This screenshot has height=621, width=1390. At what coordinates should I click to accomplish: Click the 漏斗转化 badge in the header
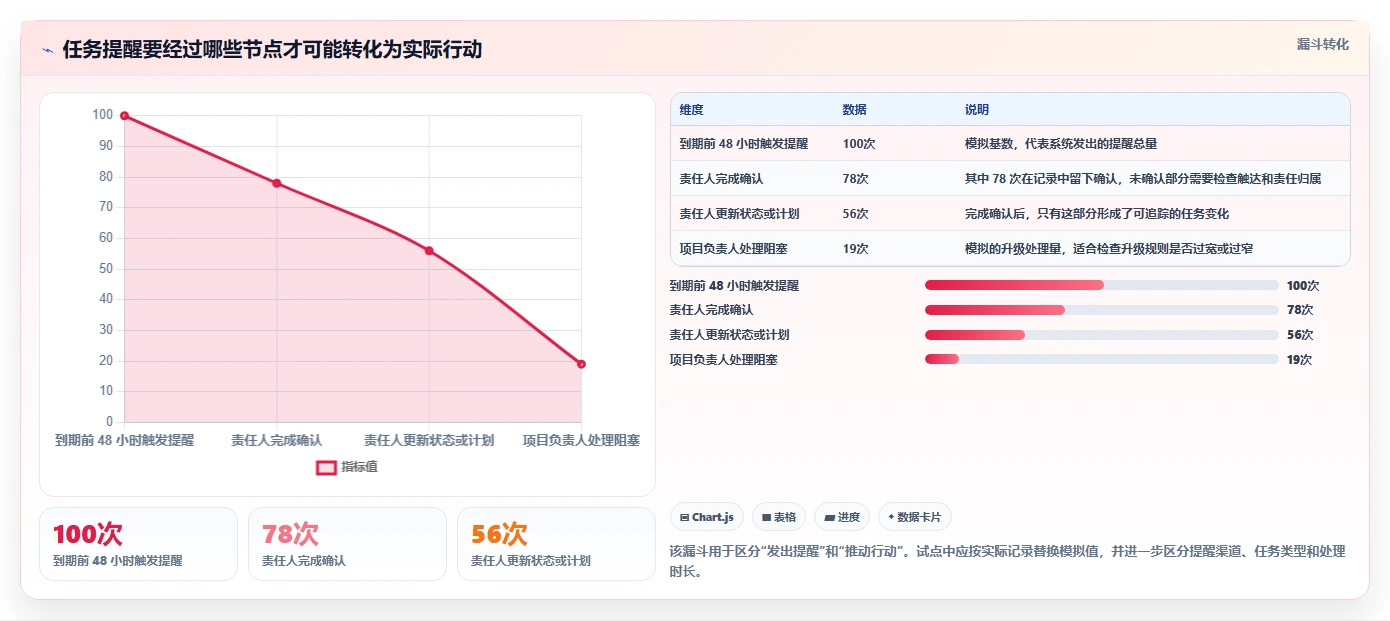1323,45
